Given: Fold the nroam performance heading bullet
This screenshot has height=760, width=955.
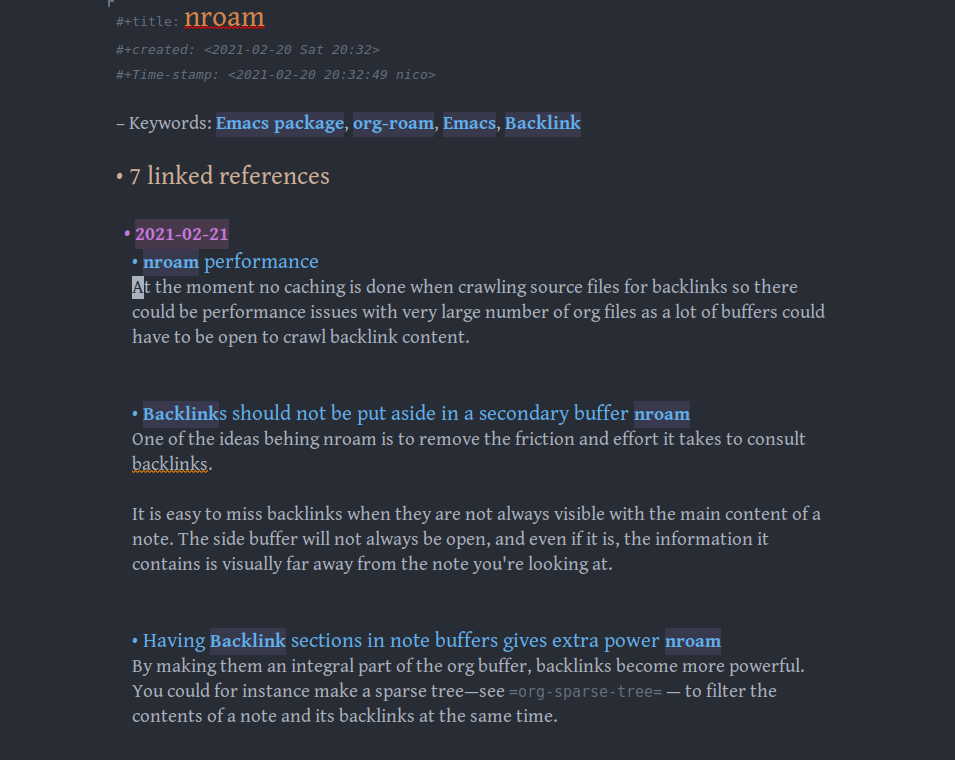Looking at the screenshot, I should coord(135,262).
